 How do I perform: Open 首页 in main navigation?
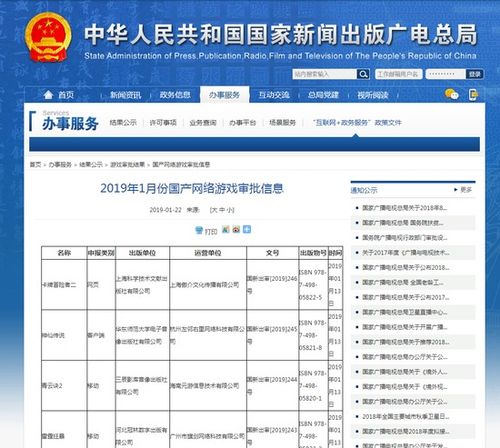coord(66,95)
